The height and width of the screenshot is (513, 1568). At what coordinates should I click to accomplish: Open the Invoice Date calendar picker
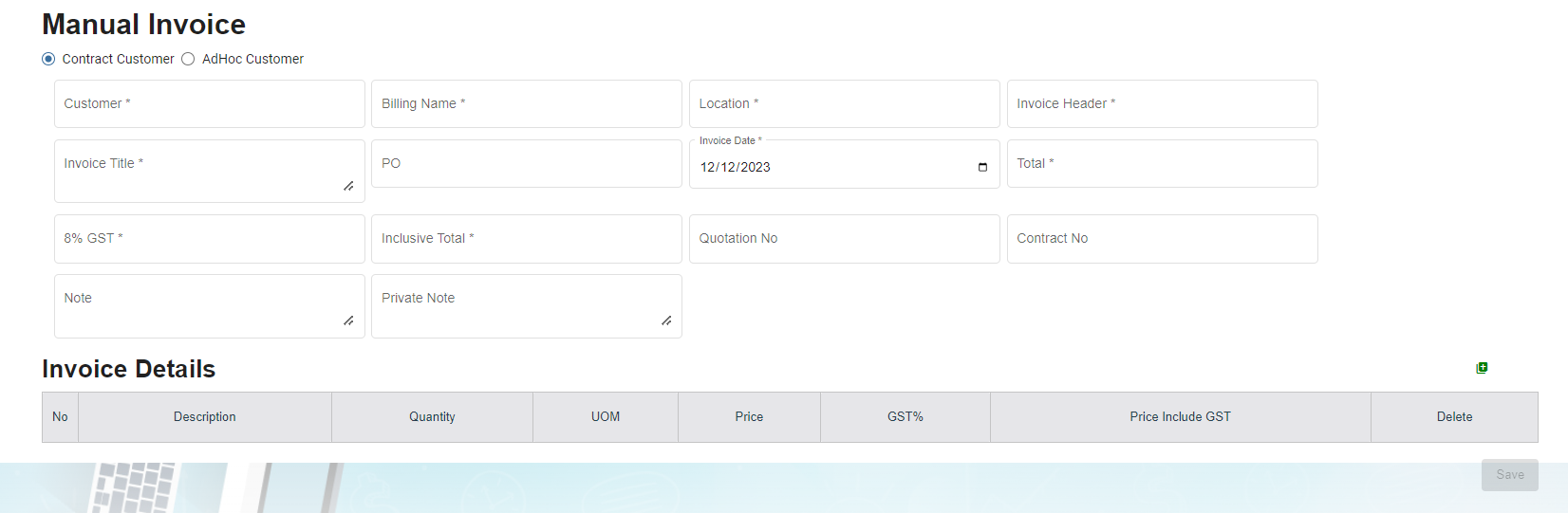pyautogui.click(x=982, y=168)
